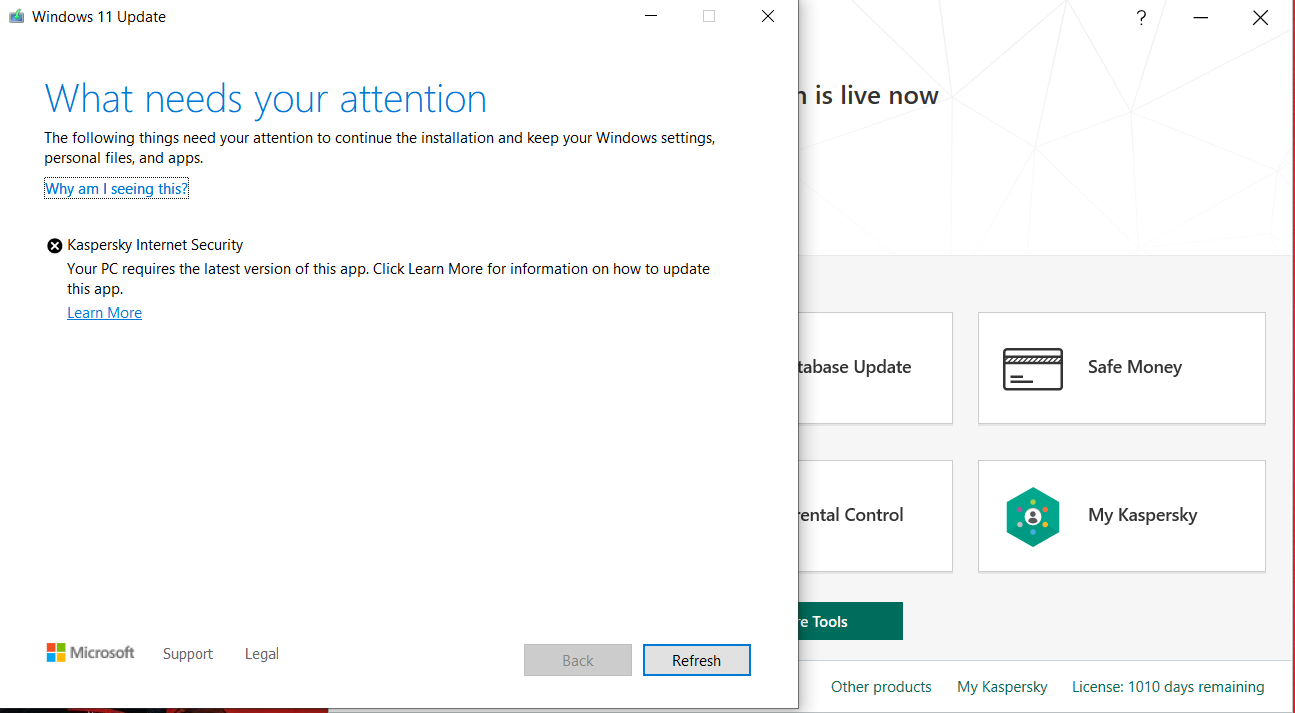1295x713 pixels.
Task: Click the More Tools green button
Action: point(851,621)
